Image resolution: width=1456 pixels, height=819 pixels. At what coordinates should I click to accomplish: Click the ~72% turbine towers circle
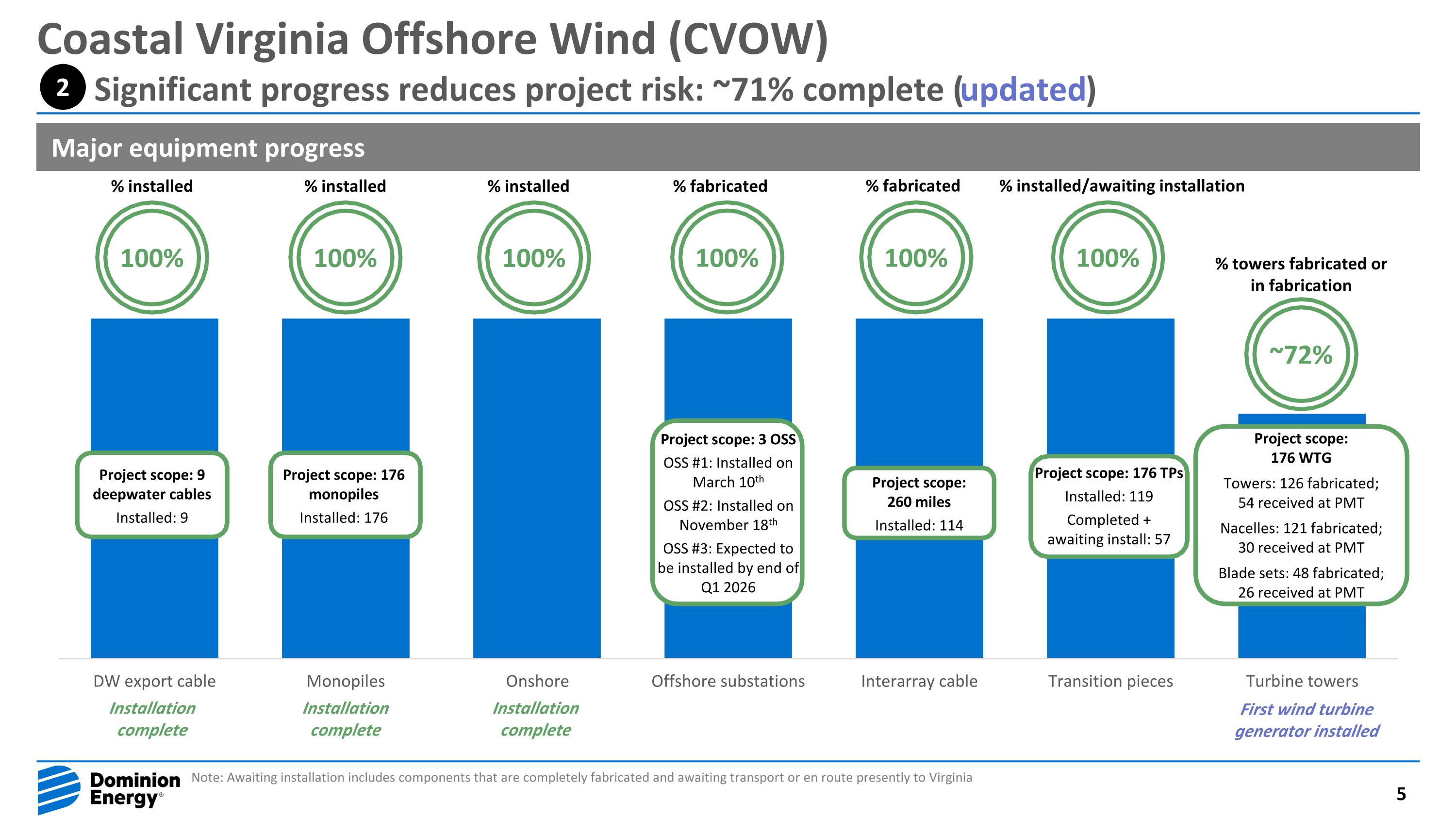(x=1301, y=355)
